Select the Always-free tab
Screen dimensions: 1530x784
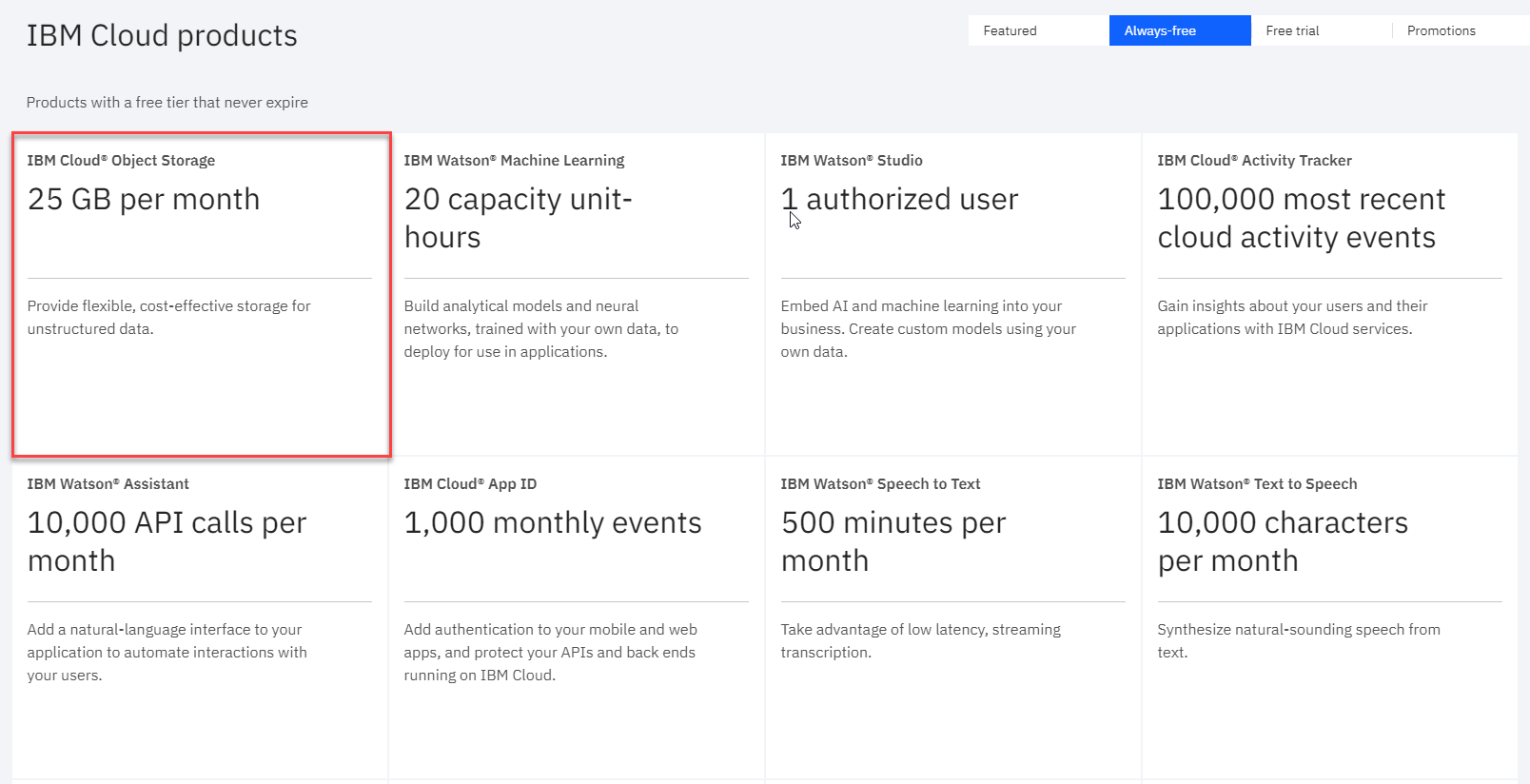(1180, 30)
